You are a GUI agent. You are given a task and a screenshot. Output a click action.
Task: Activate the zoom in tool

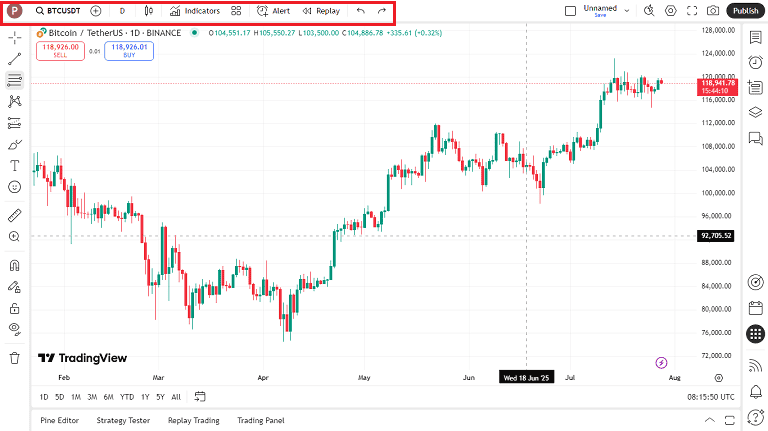(x=15, y=237)
